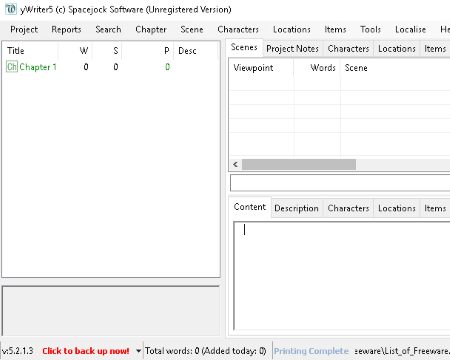Switch to the Project Notes tab
Screen dimensions: 450x360
[292, 49]
